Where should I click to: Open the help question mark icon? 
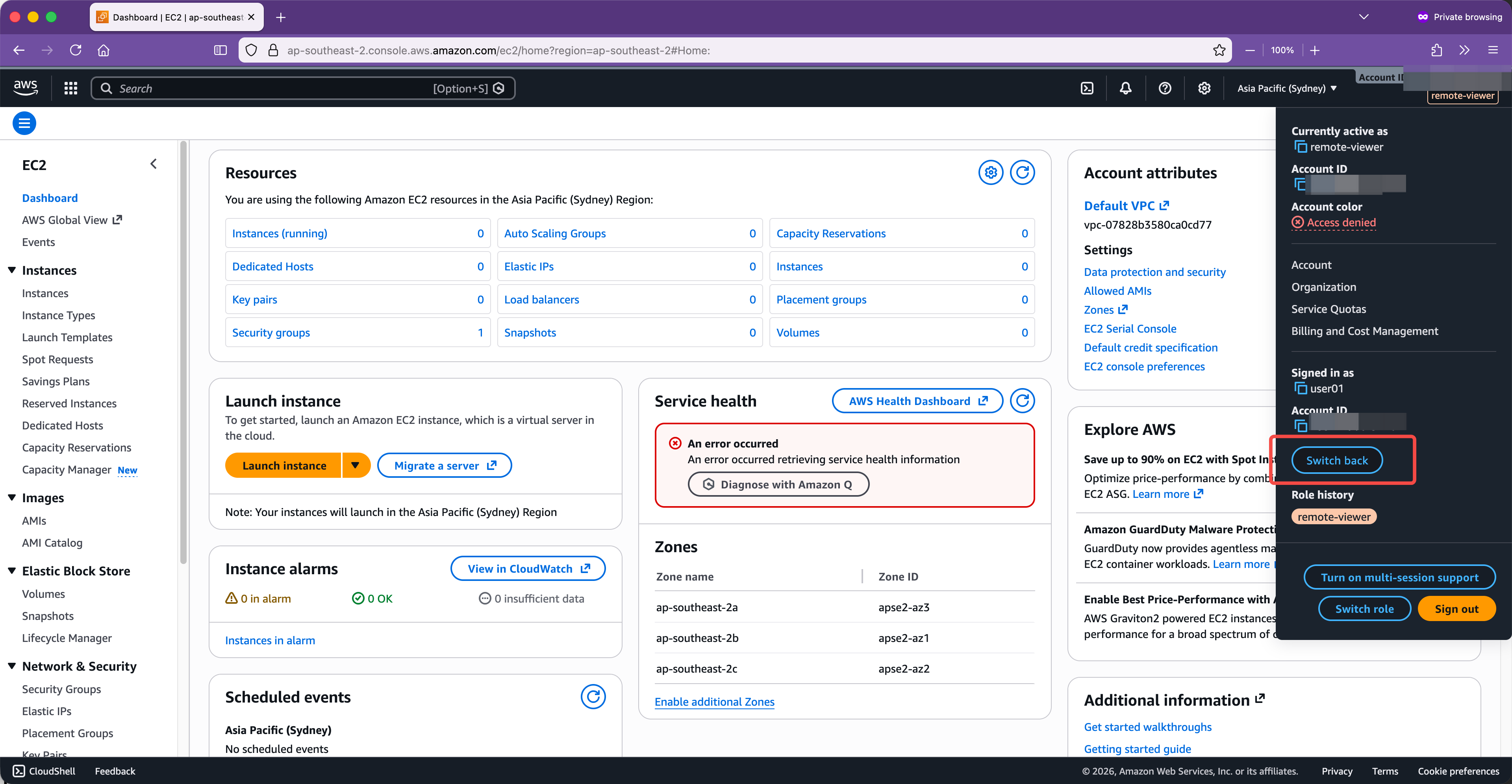pos(1165,88)
